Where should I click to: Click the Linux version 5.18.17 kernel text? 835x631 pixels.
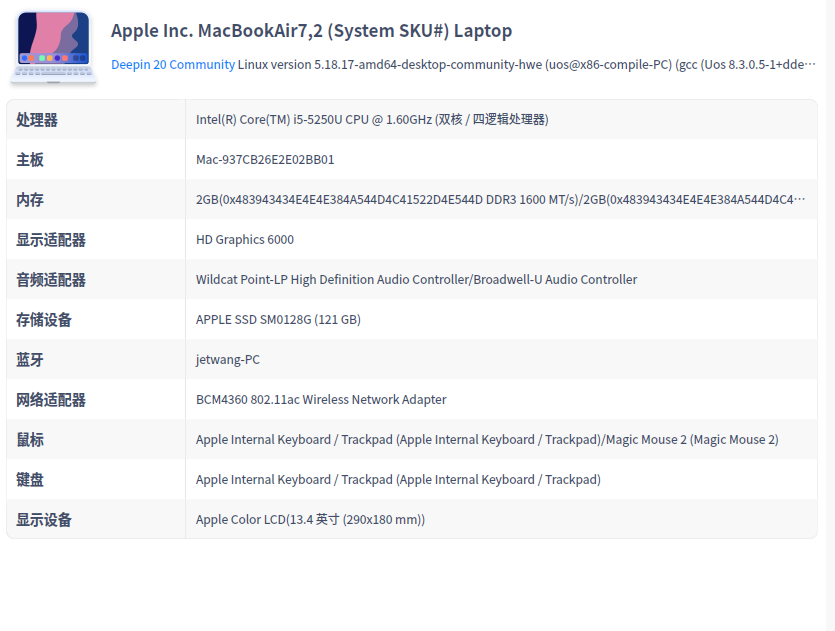(526, 64)
